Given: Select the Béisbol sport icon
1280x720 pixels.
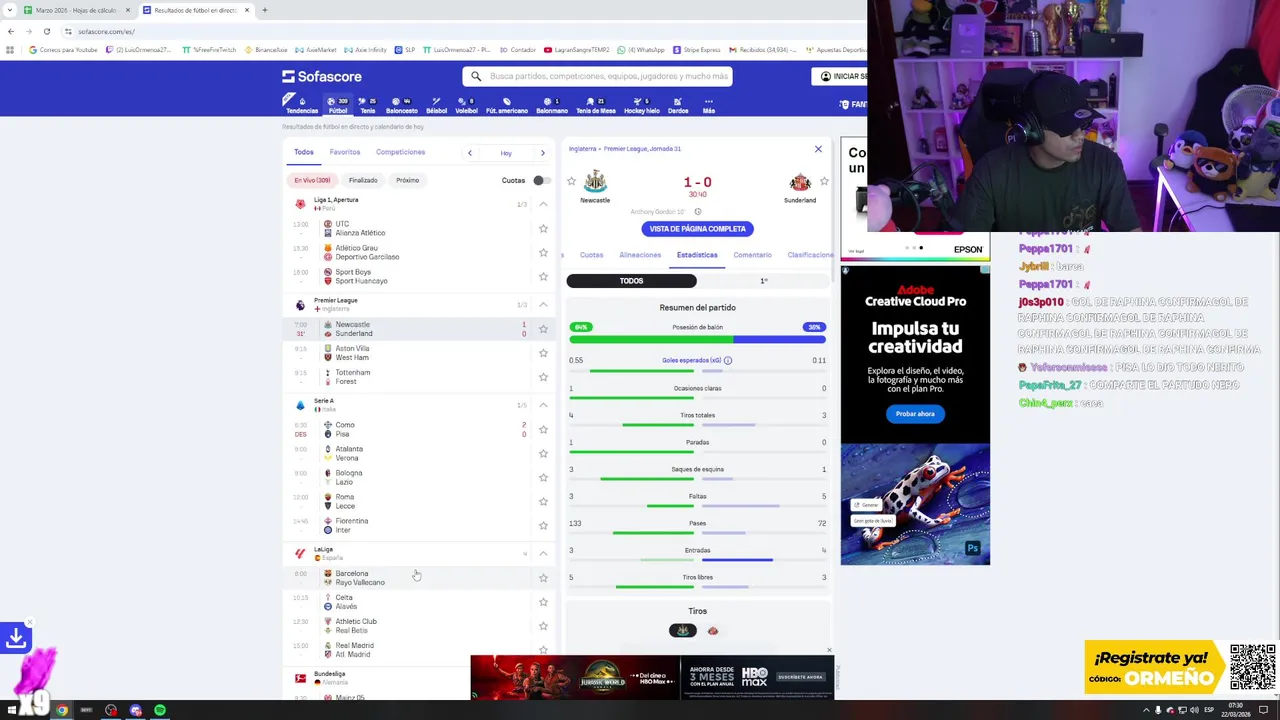Looking at the screenshot, I should 436,104.
